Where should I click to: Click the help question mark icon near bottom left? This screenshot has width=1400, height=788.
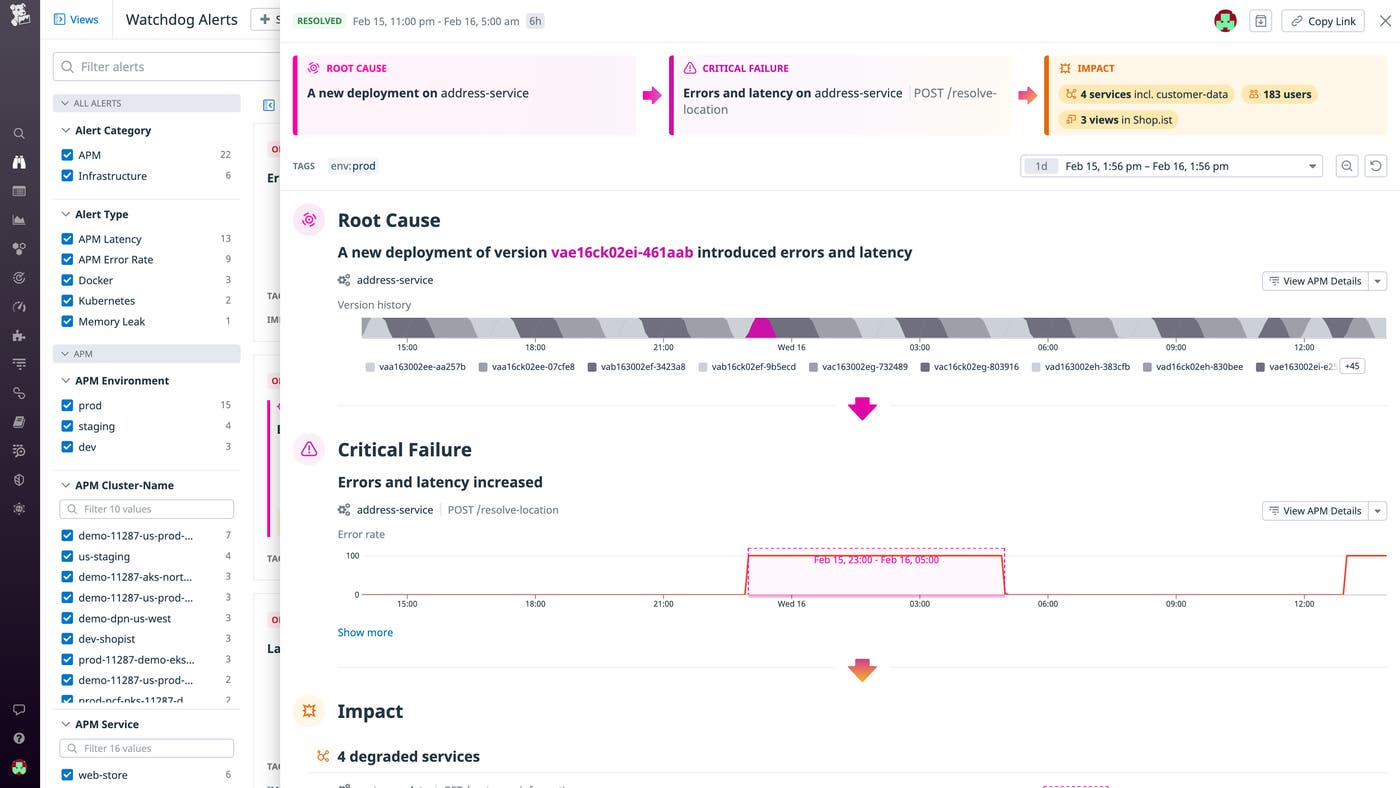pos(19,738)
